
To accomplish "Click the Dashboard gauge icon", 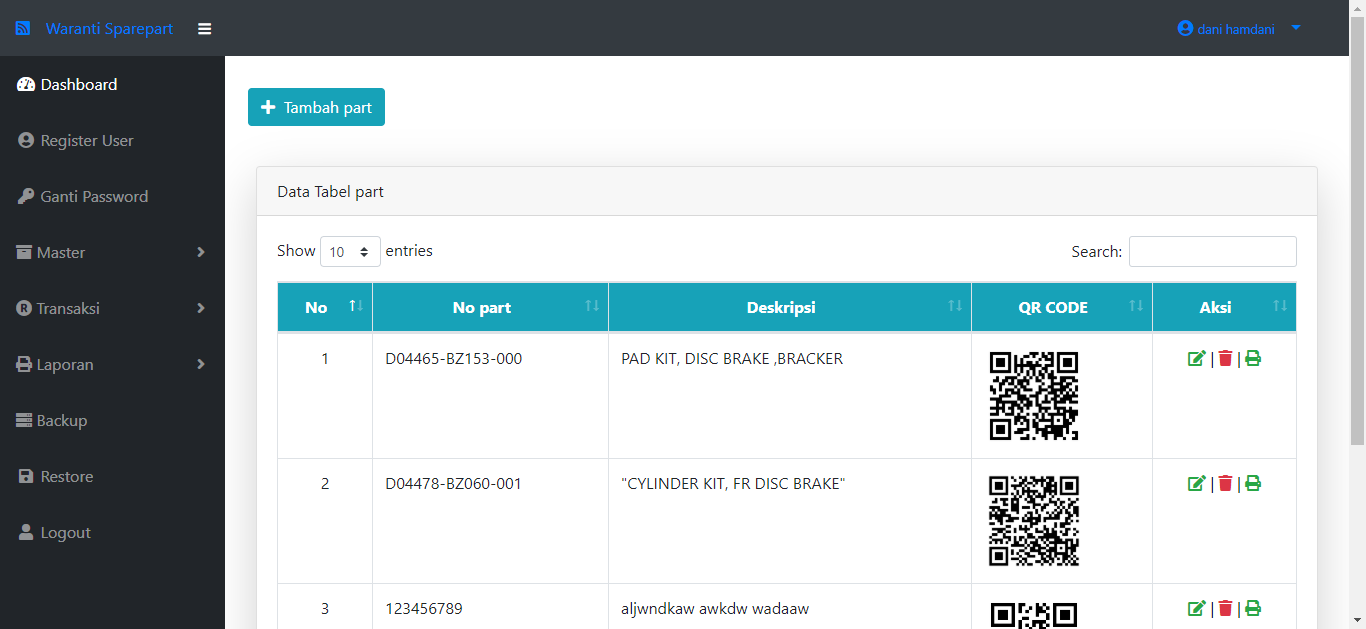I will [26, 85].
